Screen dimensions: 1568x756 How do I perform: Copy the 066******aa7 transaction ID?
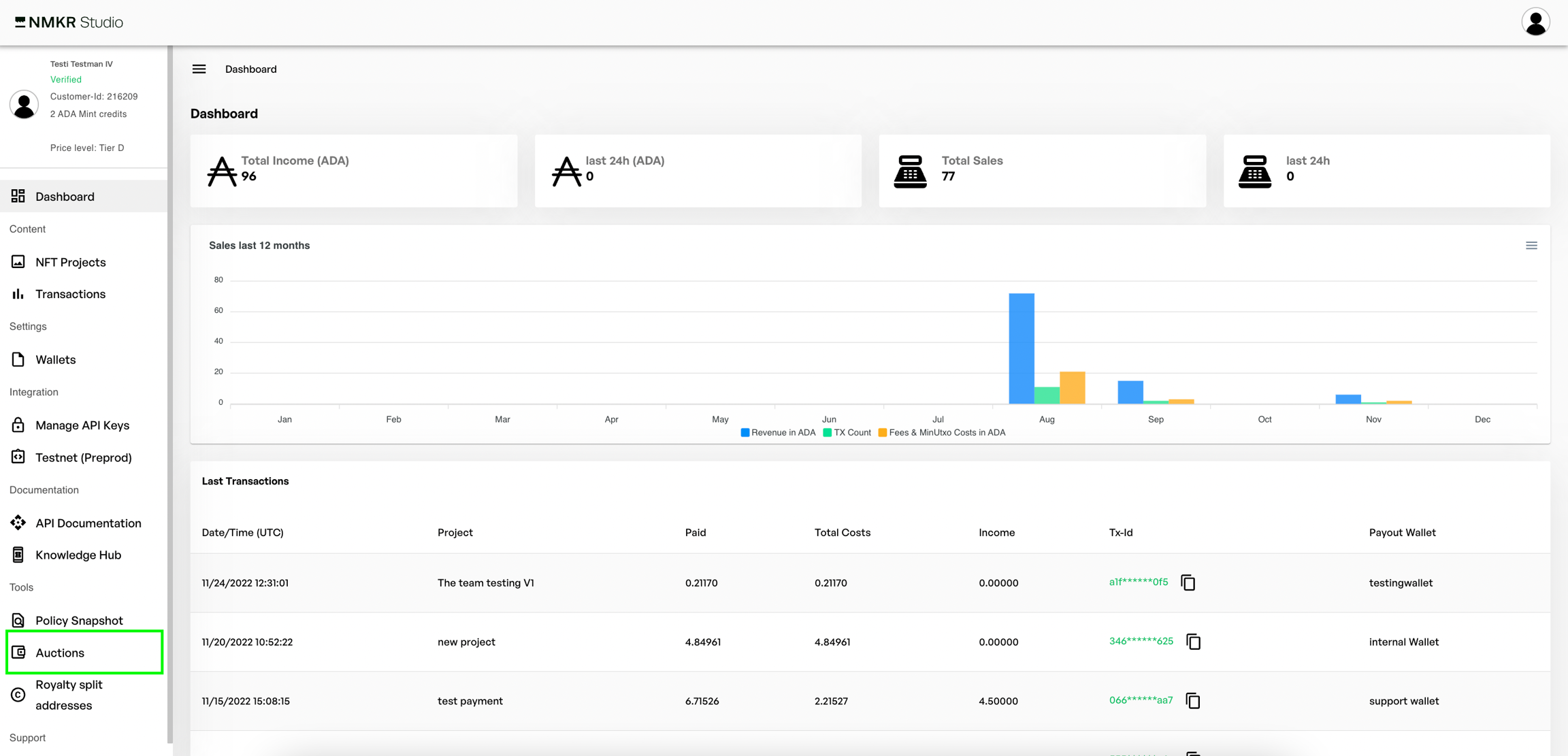point(1192,701)
